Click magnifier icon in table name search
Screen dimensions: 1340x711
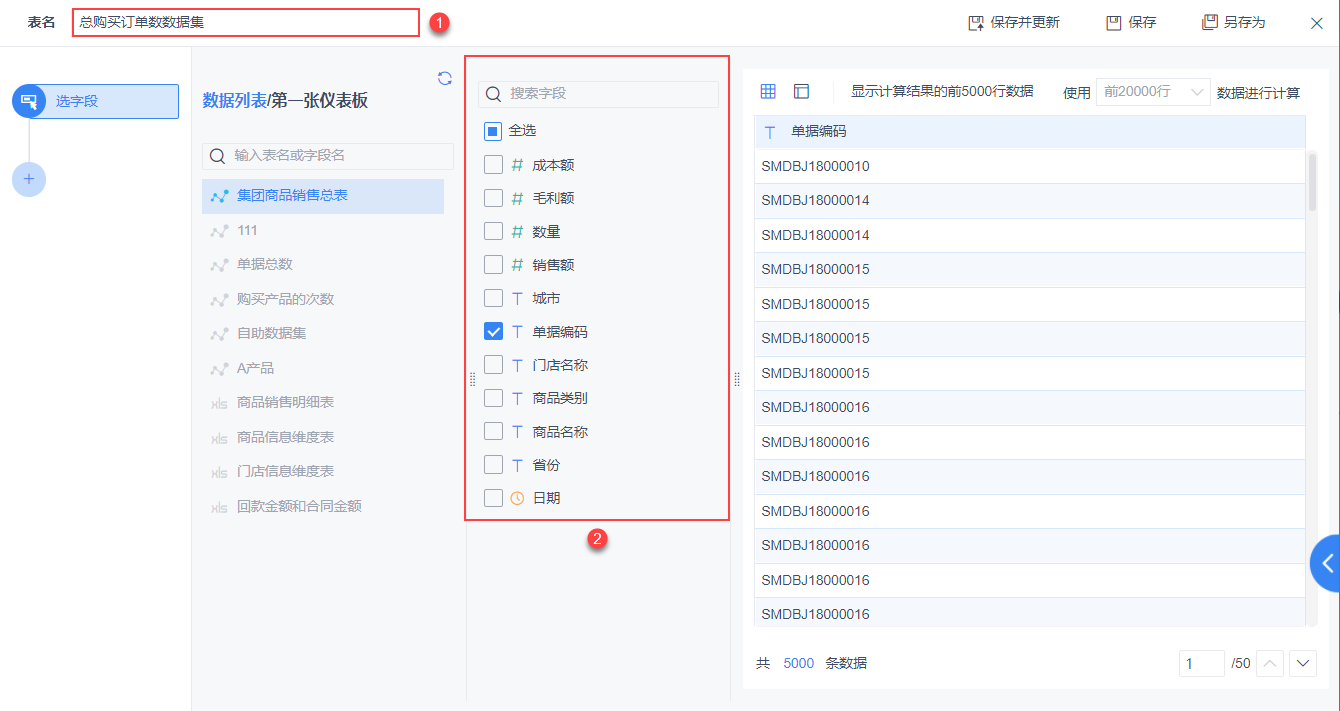(x=217, y=156)
